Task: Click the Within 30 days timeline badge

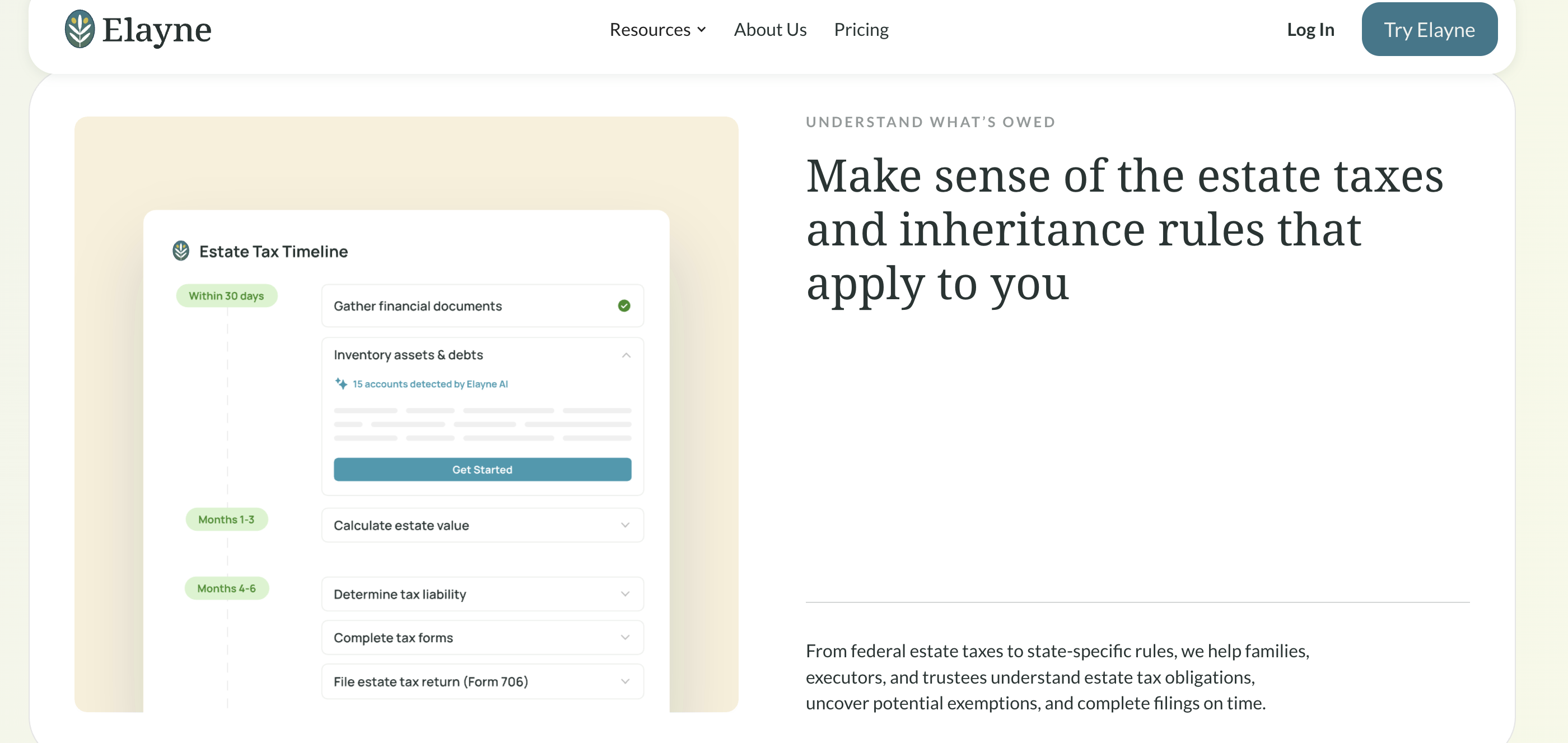Action: [x=226, y=295]
